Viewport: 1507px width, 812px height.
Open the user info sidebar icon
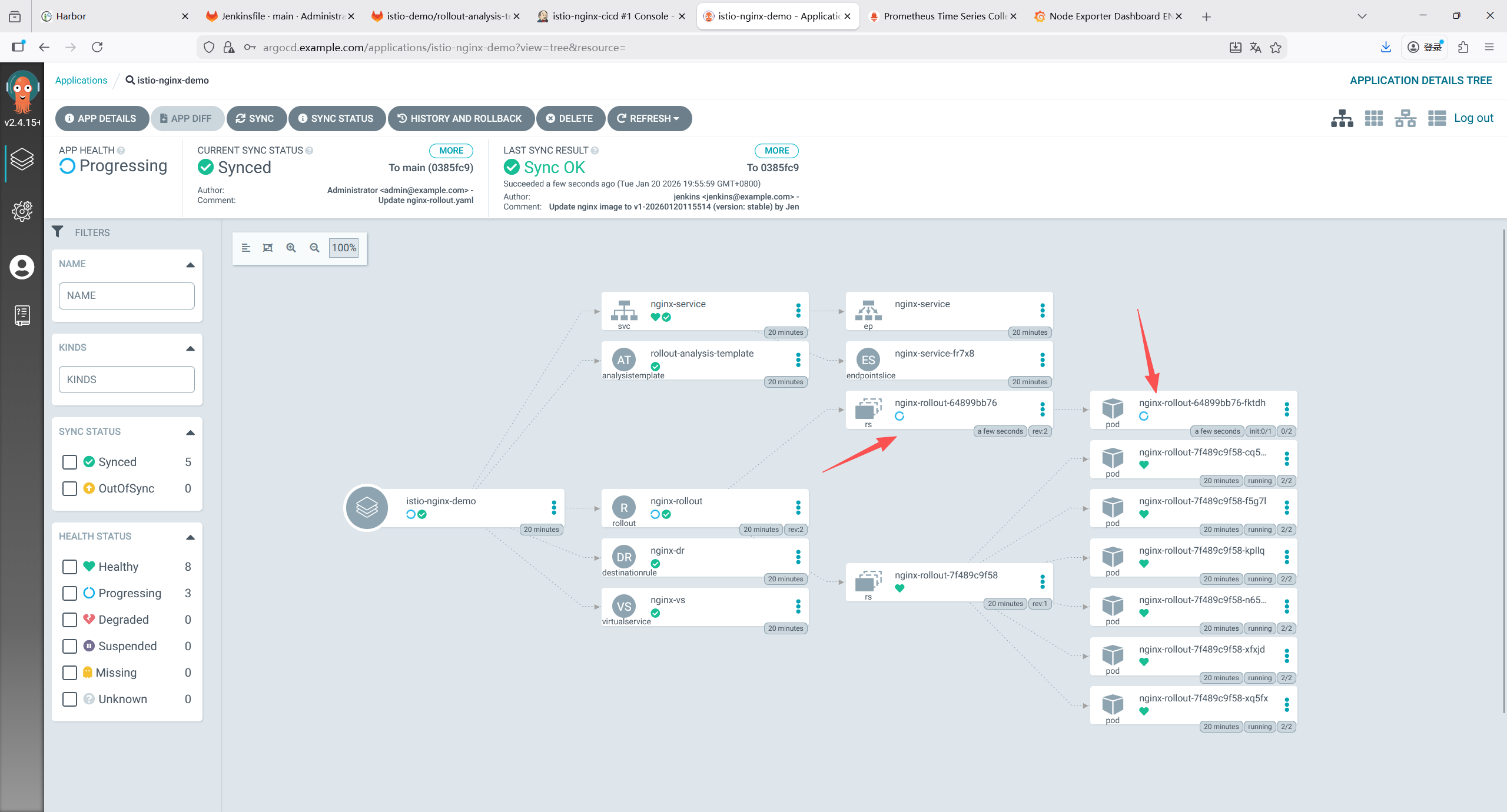pos(22,267)
